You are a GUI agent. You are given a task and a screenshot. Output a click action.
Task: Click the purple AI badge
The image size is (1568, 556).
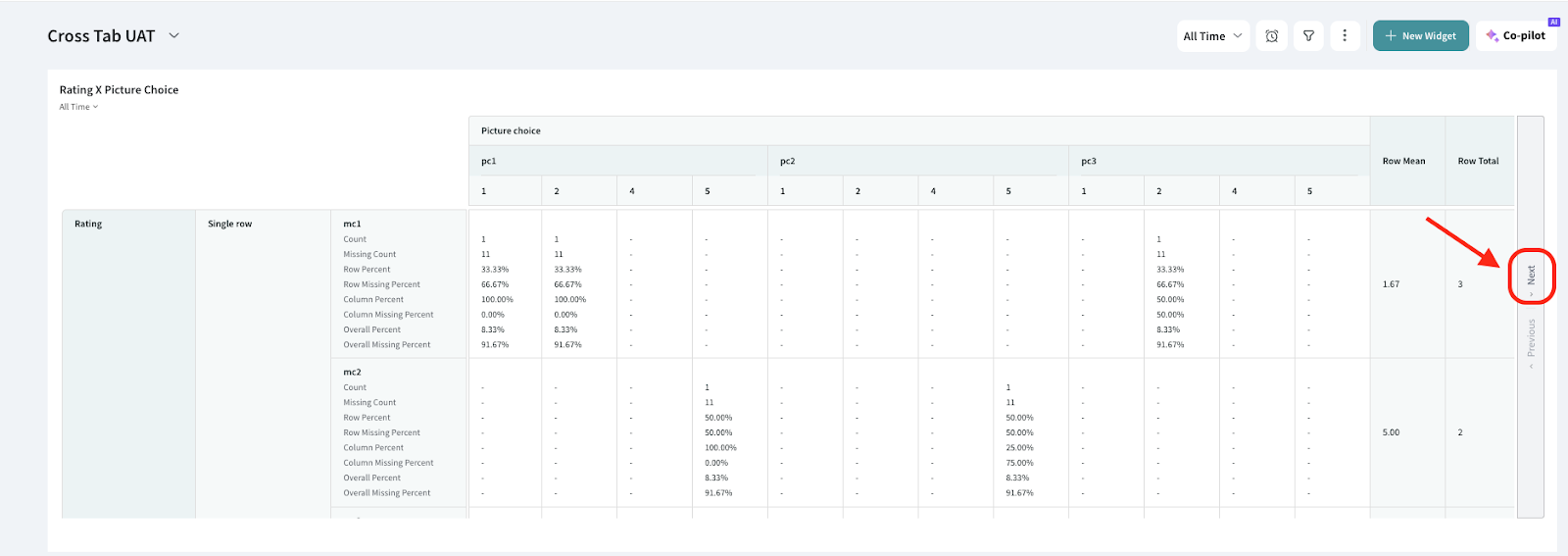coord(1553,22)
